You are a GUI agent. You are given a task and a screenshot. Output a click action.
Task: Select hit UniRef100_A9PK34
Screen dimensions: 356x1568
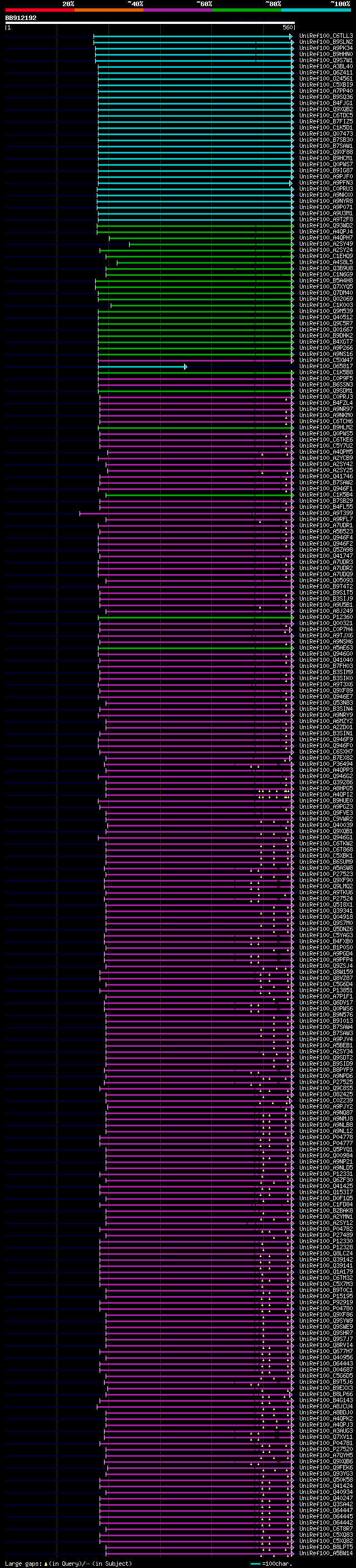(325, 49)
